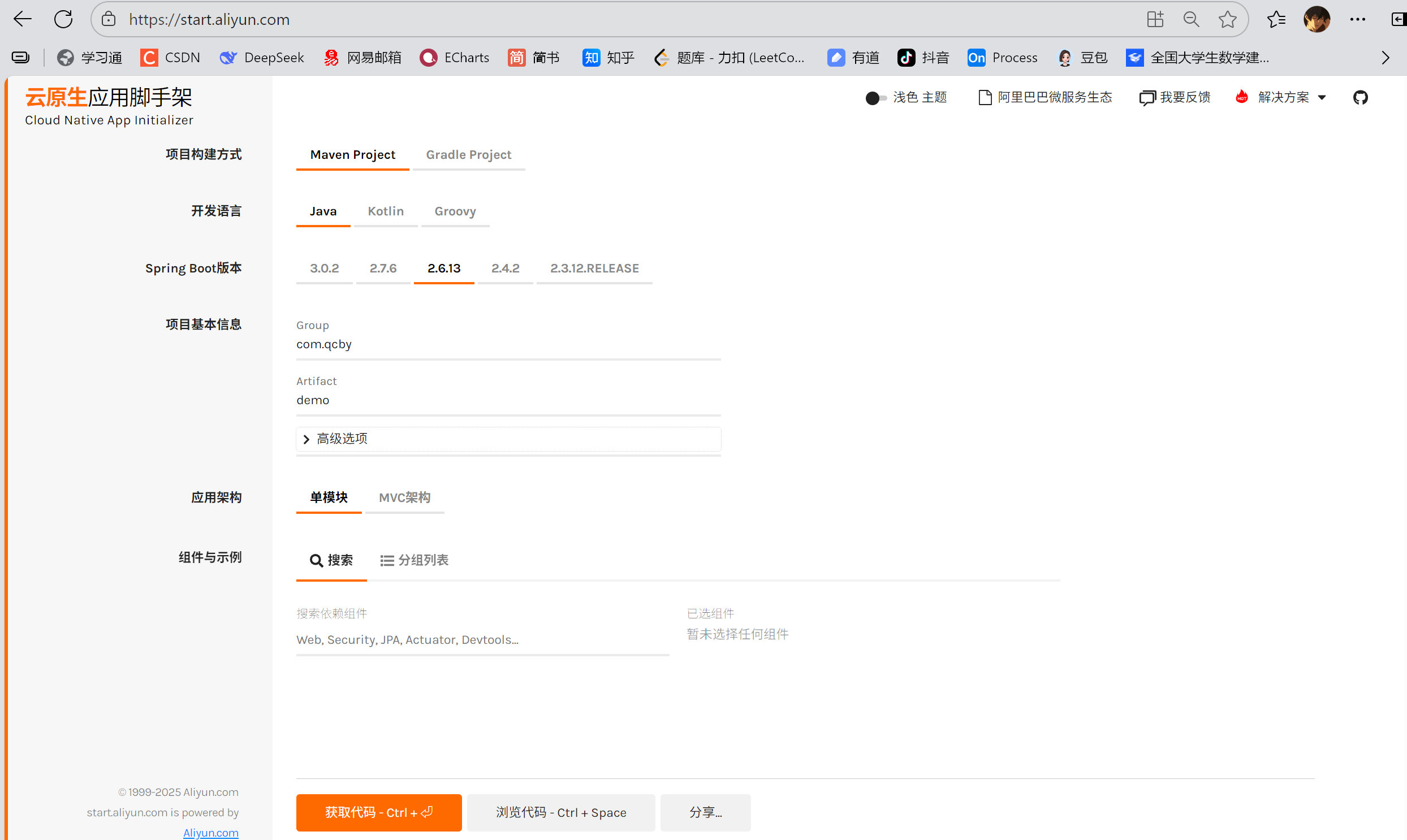
Task: Open the zoom magnifier icon in address bar
Action: click(x=1192, y=19)
